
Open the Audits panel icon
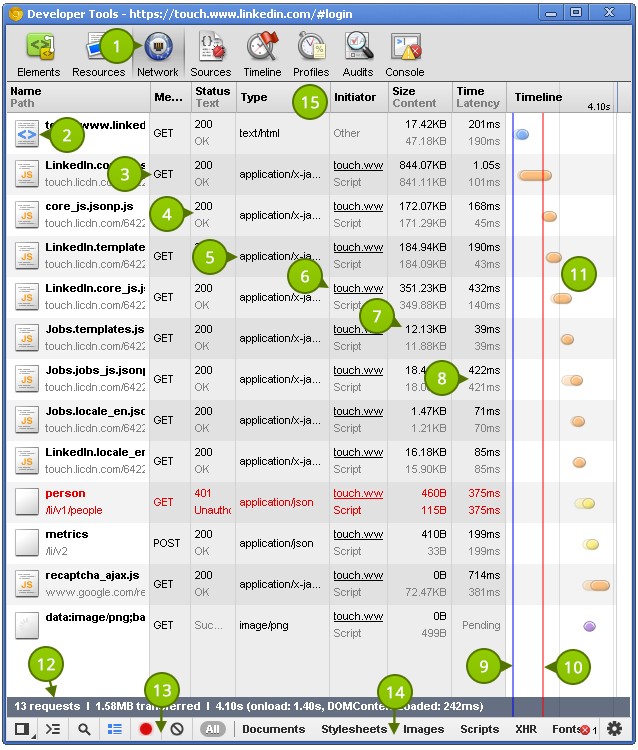pyautogui.click(x=358, y=47)
